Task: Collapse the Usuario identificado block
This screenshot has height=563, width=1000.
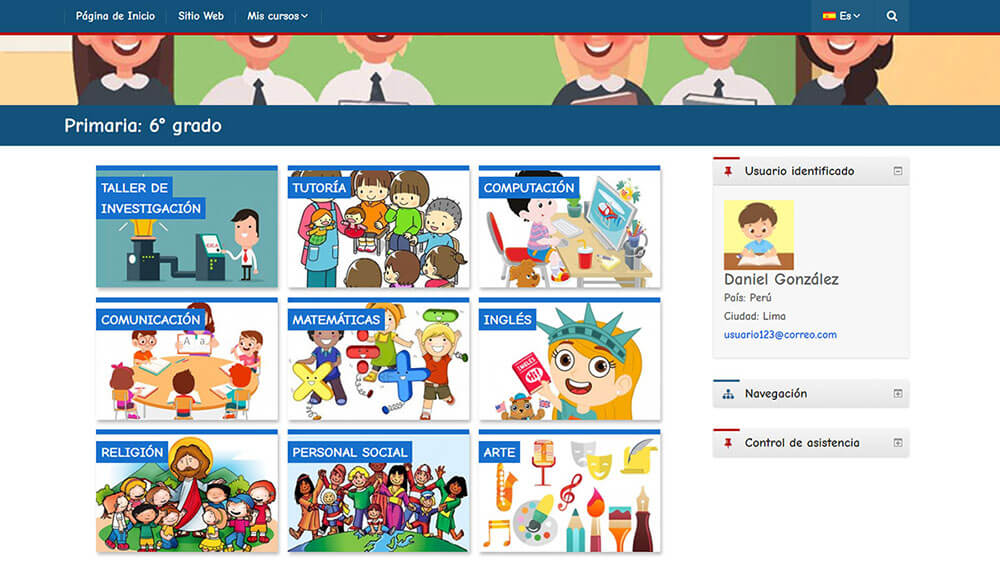Action: [x=898, y=171]
